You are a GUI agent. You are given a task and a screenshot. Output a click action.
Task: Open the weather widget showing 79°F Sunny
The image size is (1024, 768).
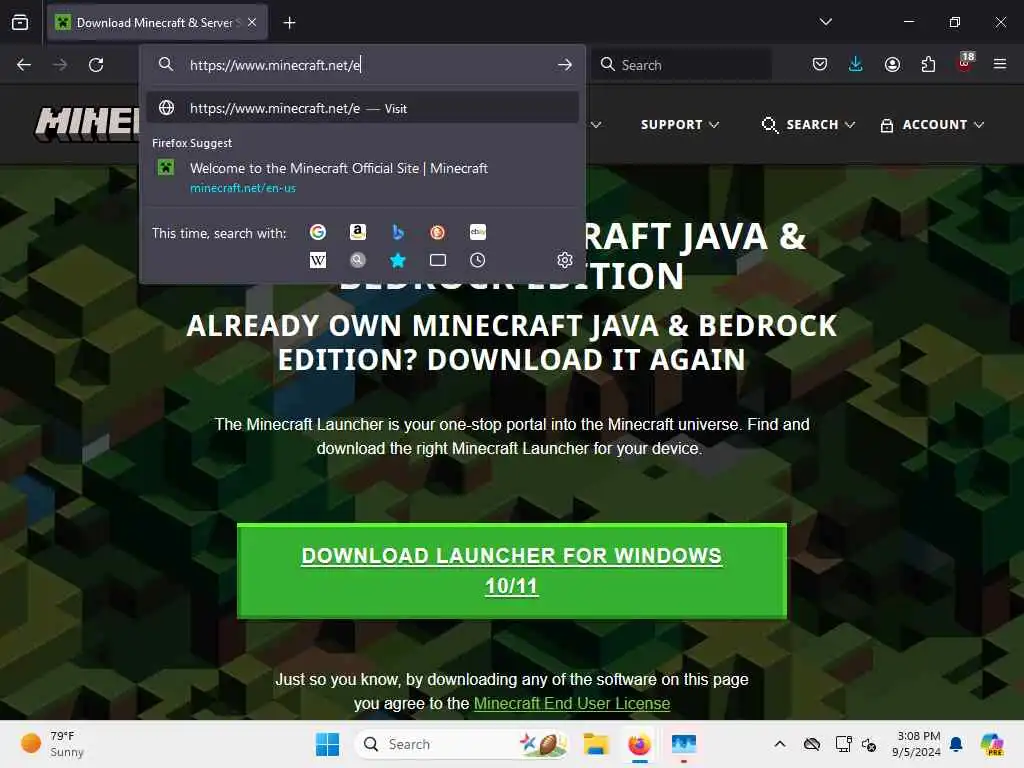tap(52, 744)
